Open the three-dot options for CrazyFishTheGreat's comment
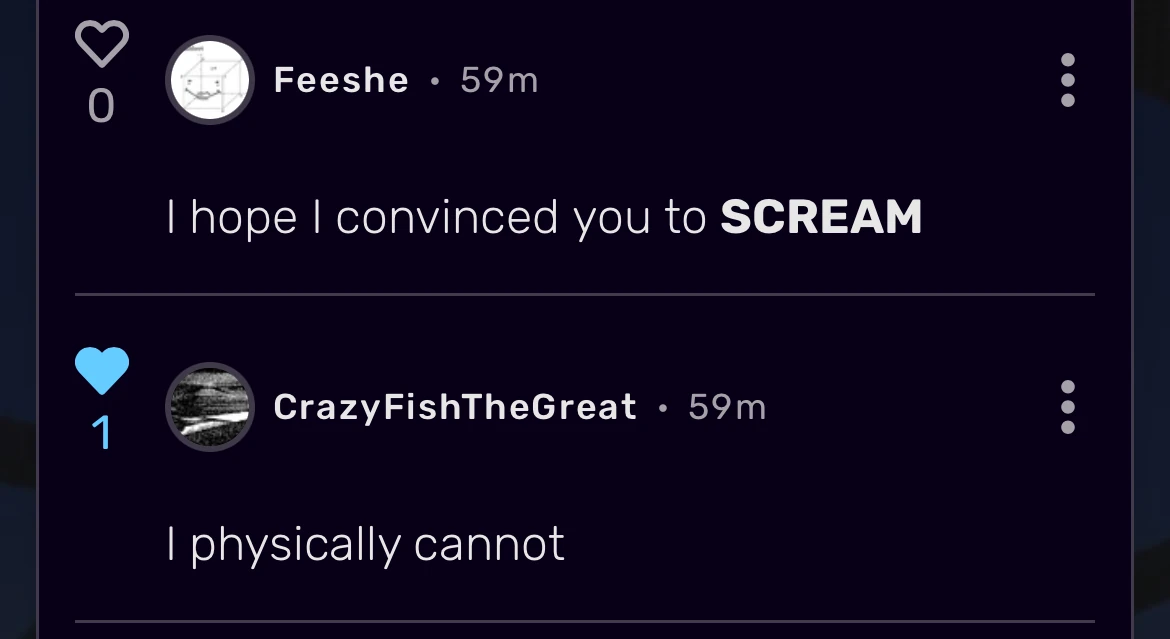This screenshot has height=639, width=1170. 1067,407
